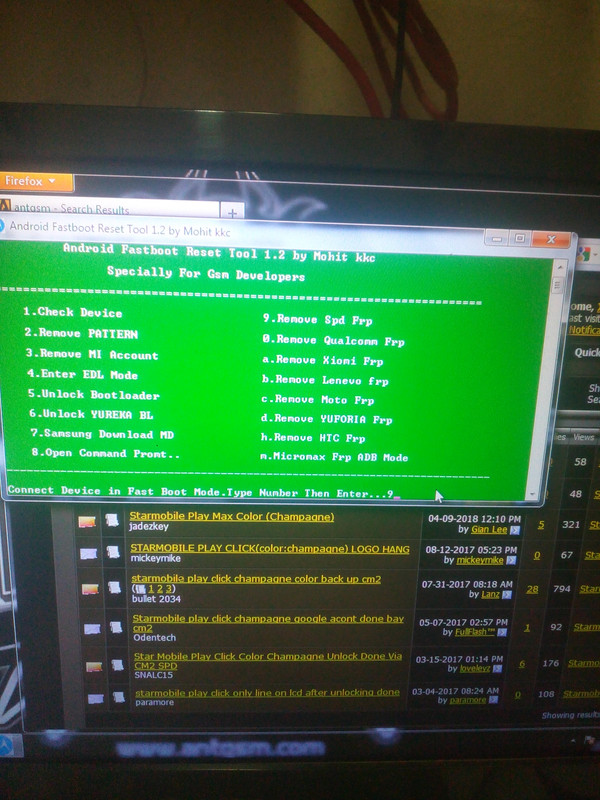Click post icon beside LOGO HANG thread
The height and width of the screenshot is (800, 600).
pyautogui.click(x=113, y=552)
